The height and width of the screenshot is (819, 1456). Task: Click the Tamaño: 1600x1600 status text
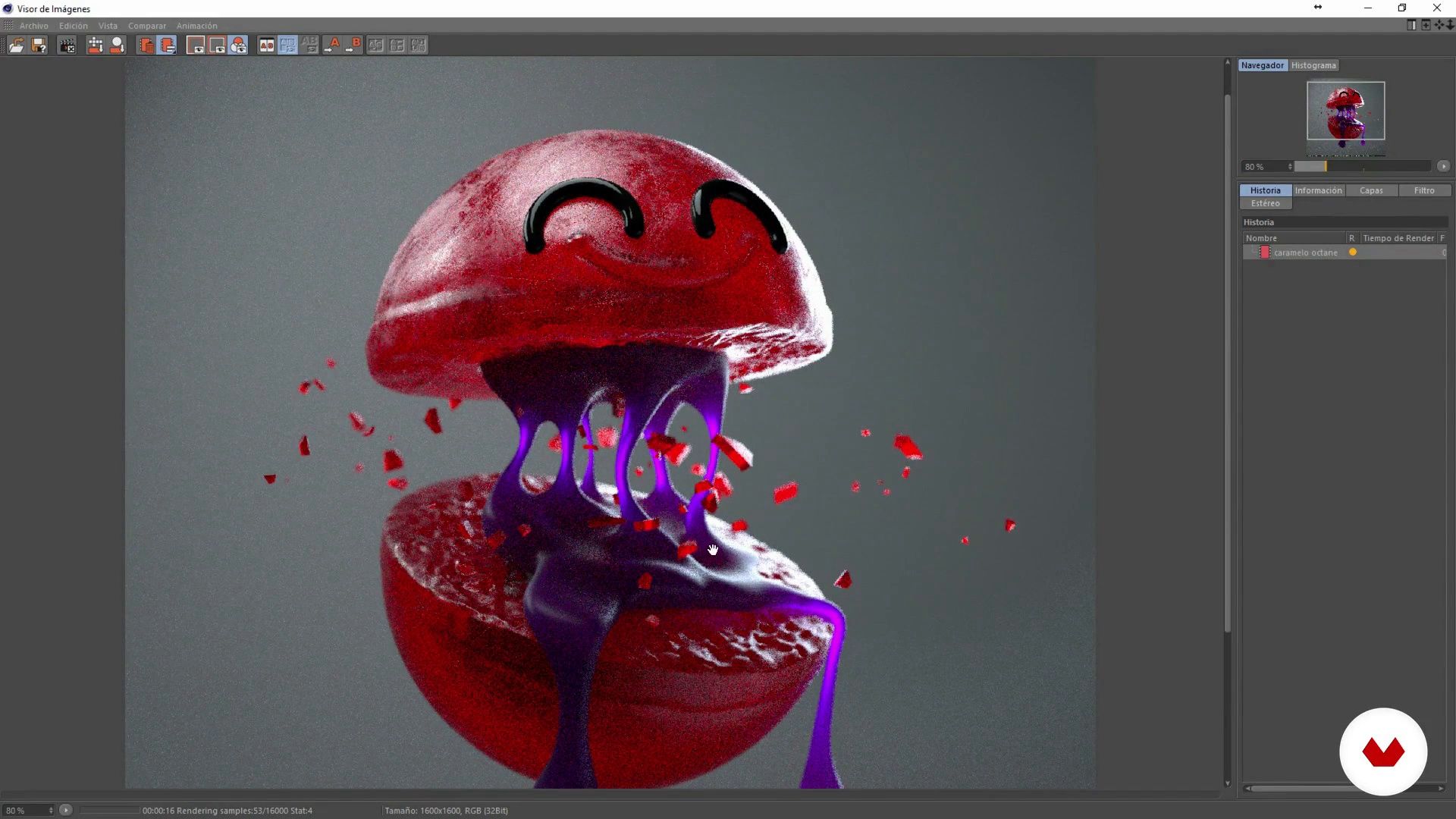(x=446, y=811)
